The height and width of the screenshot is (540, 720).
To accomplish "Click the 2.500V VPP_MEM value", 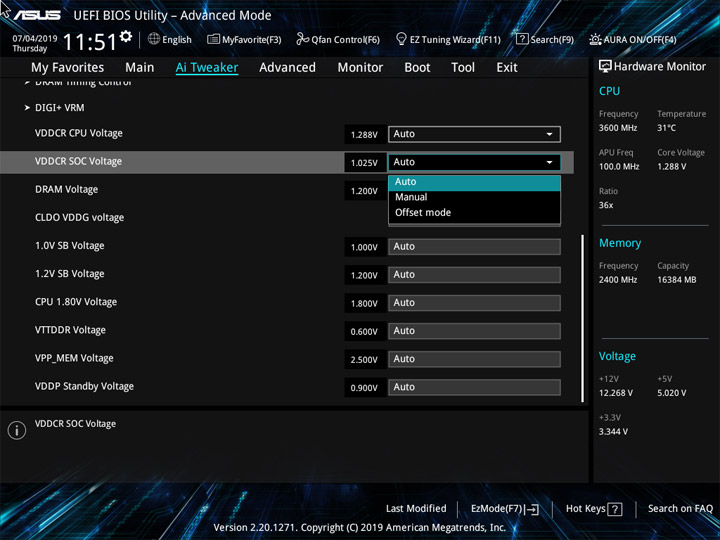I will pyautogui.click(x=365, y=360).
